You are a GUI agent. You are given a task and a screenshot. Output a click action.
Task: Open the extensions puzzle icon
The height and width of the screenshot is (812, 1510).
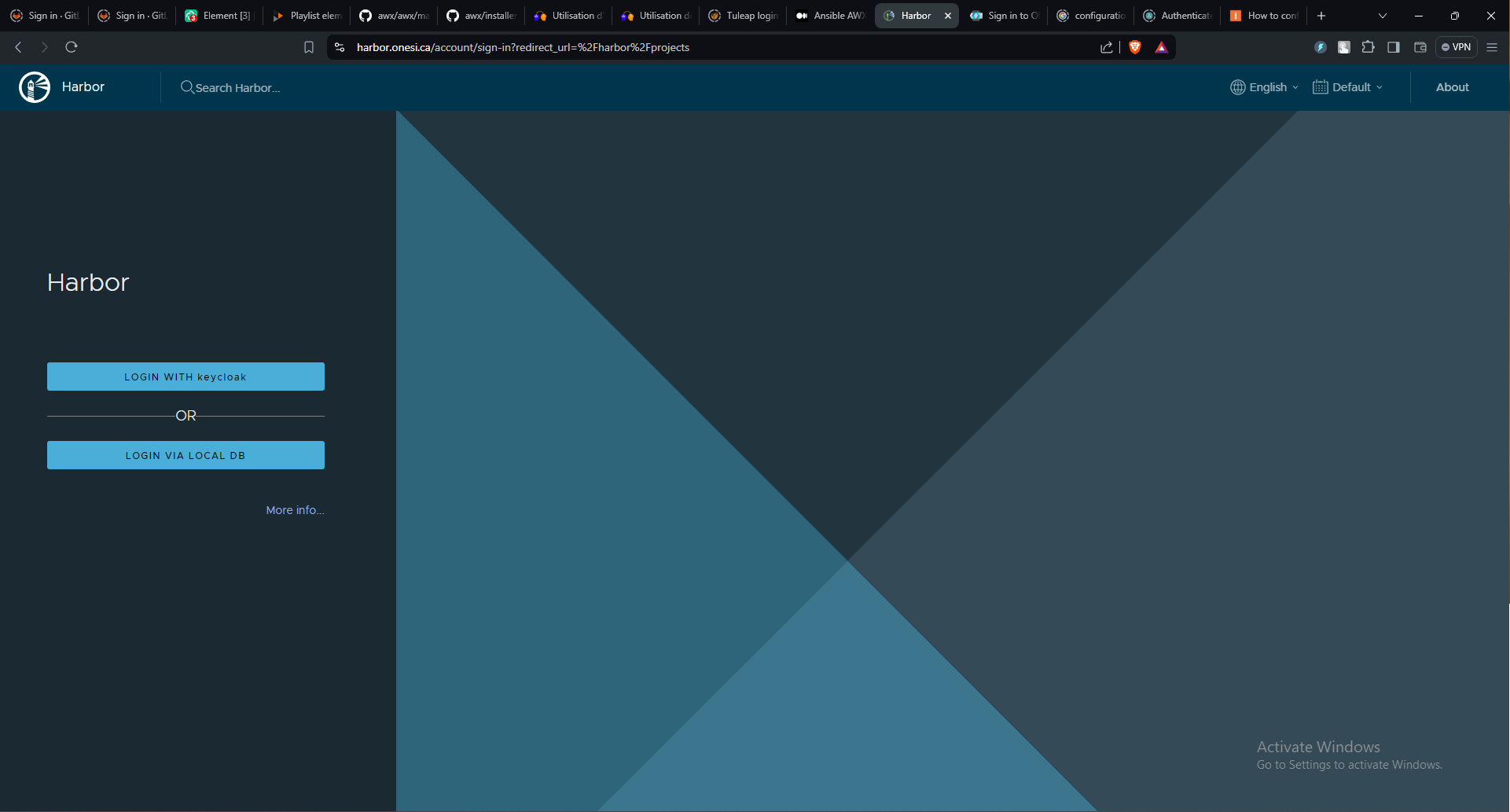[x=1368, y=47]
